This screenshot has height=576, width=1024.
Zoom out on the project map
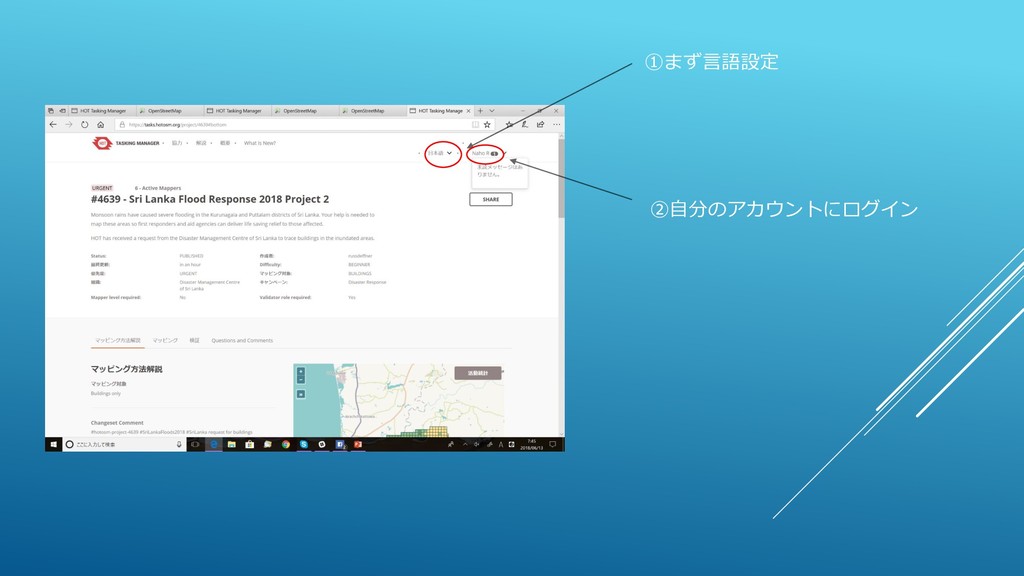click(x=300, y=379)
